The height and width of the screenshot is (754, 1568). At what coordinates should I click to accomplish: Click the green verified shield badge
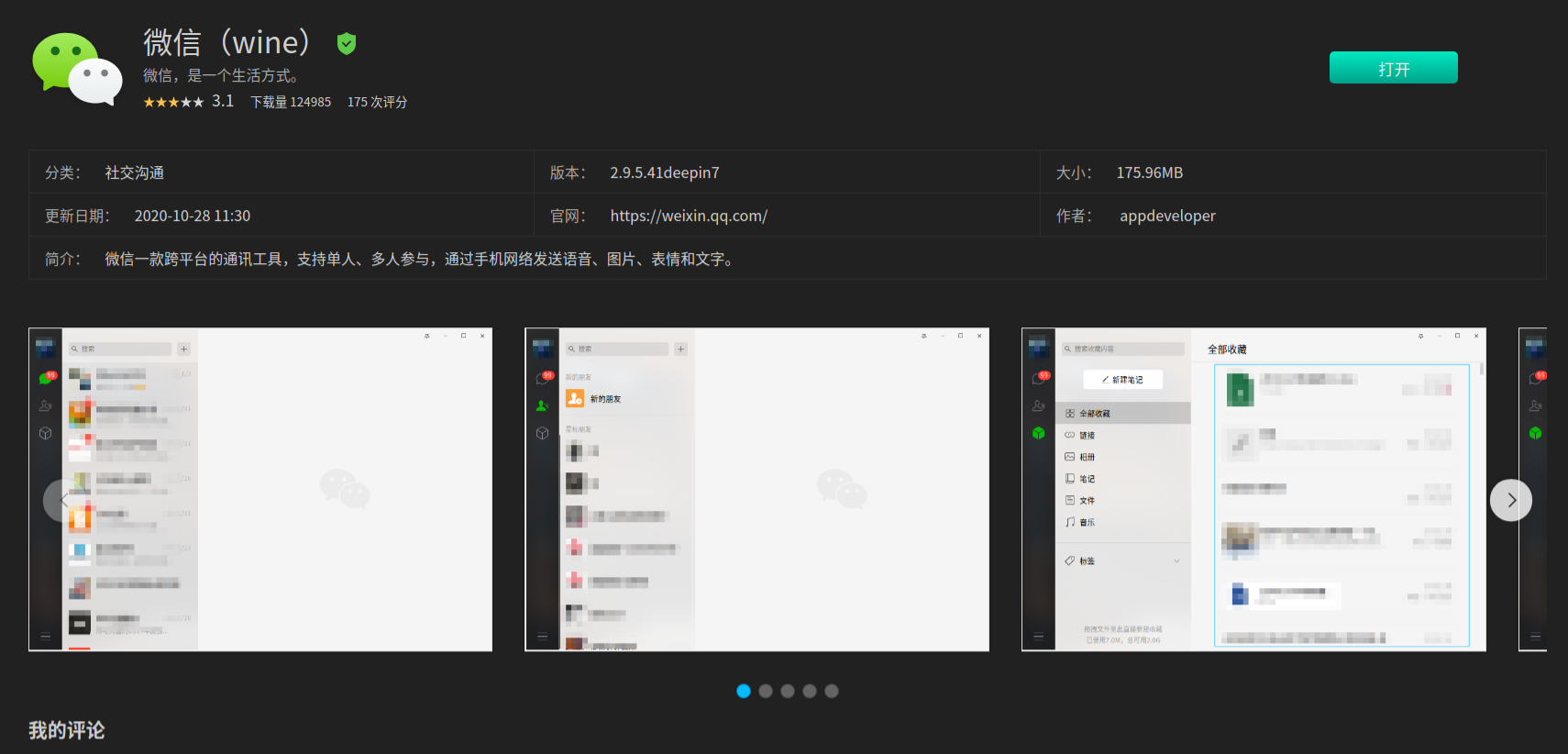(346, 43)
